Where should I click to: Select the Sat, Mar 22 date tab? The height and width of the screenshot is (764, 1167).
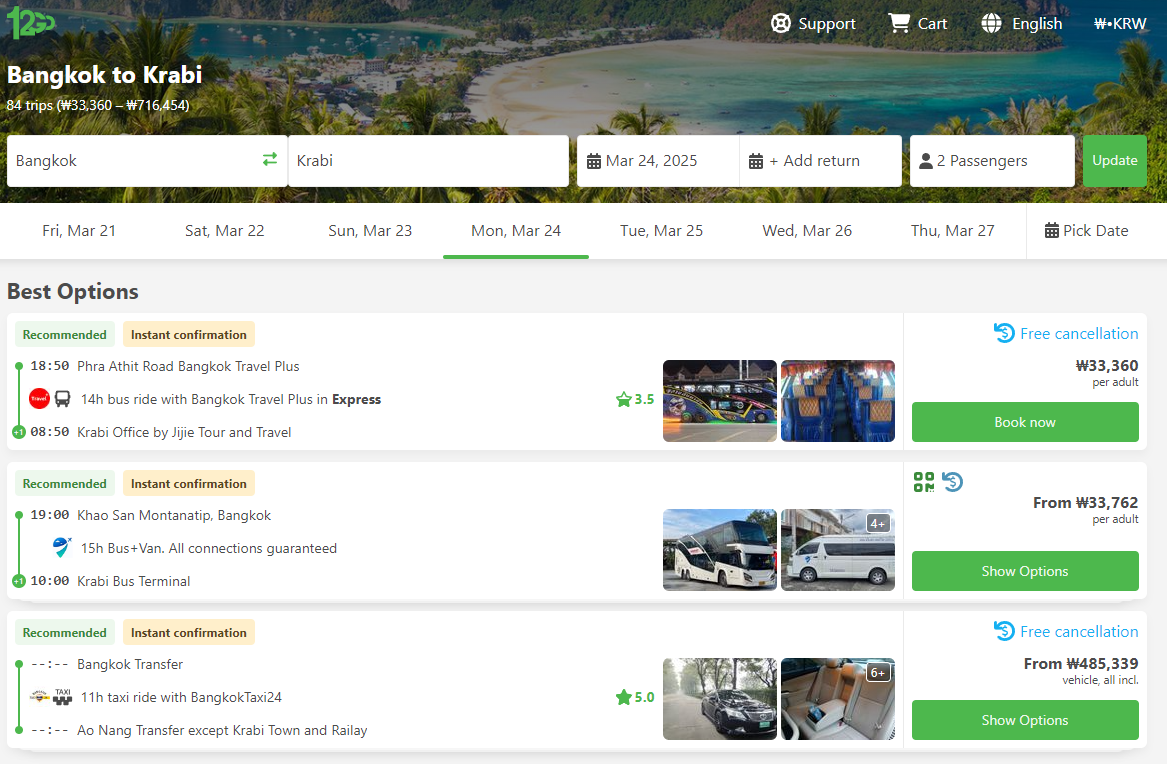click(x=225, y=231)
